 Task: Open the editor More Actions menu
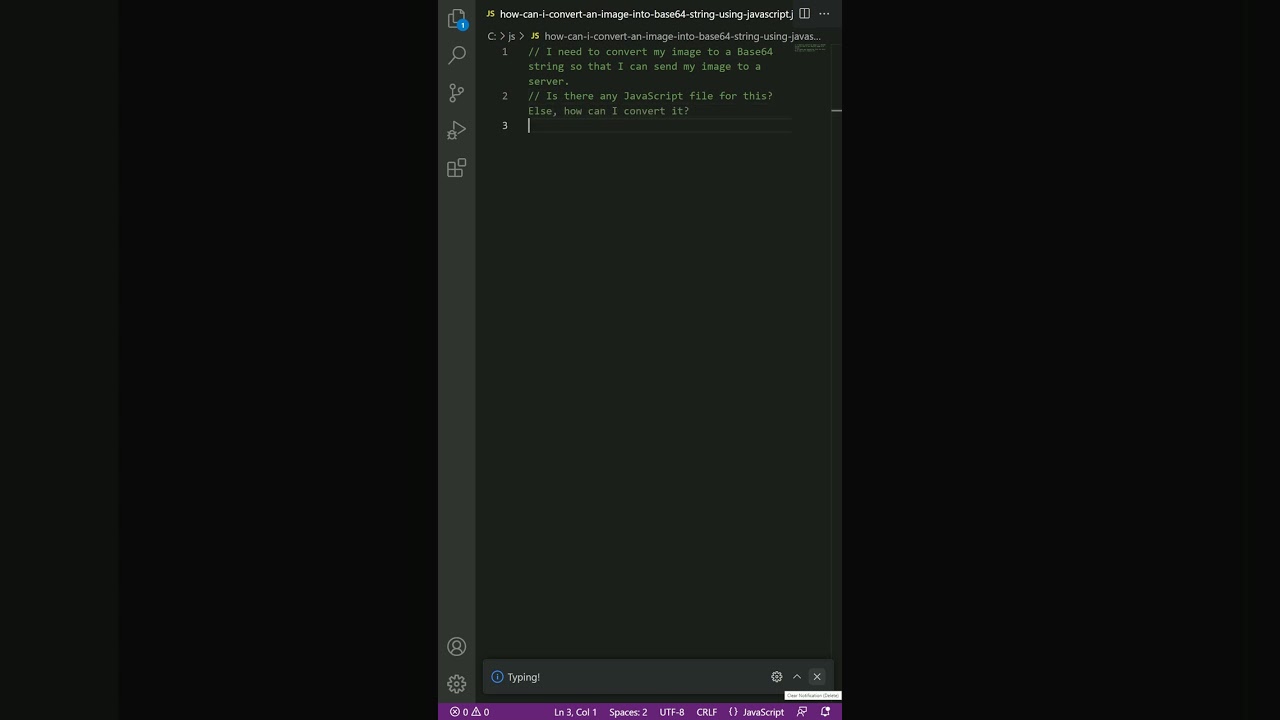click(824, 14)
